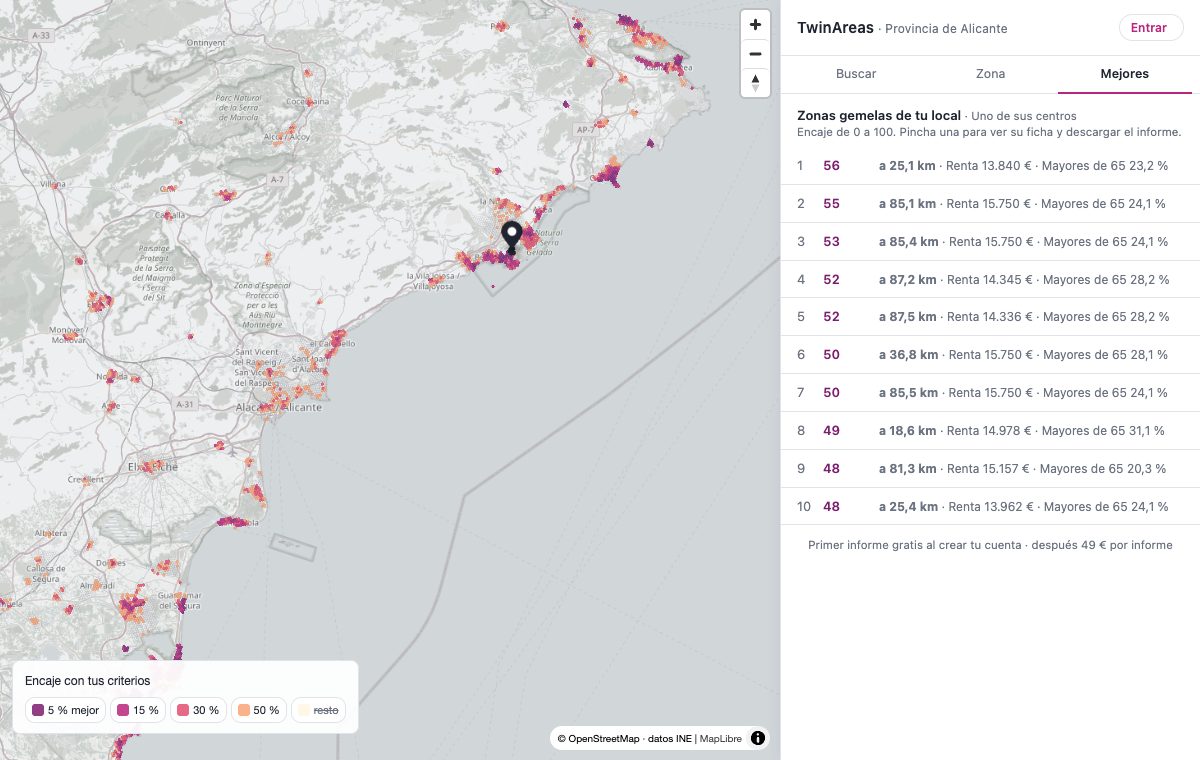Image resolution: width=1200 pixels, height=760 pixels.
Task: Select the Mejores tab
Action: pyautogui.click(x=1125, y=74)
